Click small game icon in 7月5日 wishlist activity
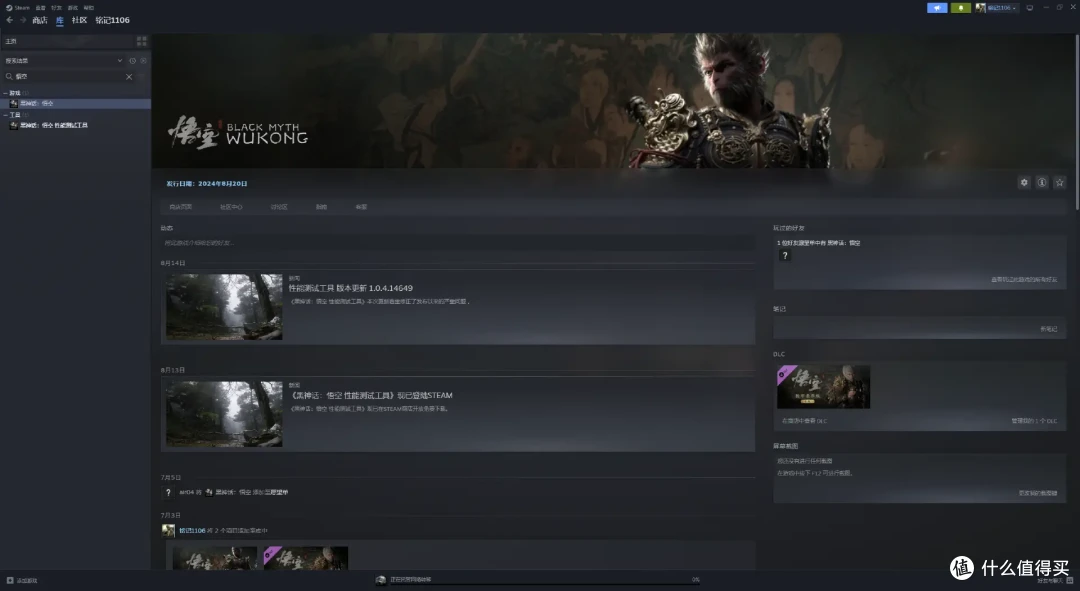 click(x=209, y=492)
